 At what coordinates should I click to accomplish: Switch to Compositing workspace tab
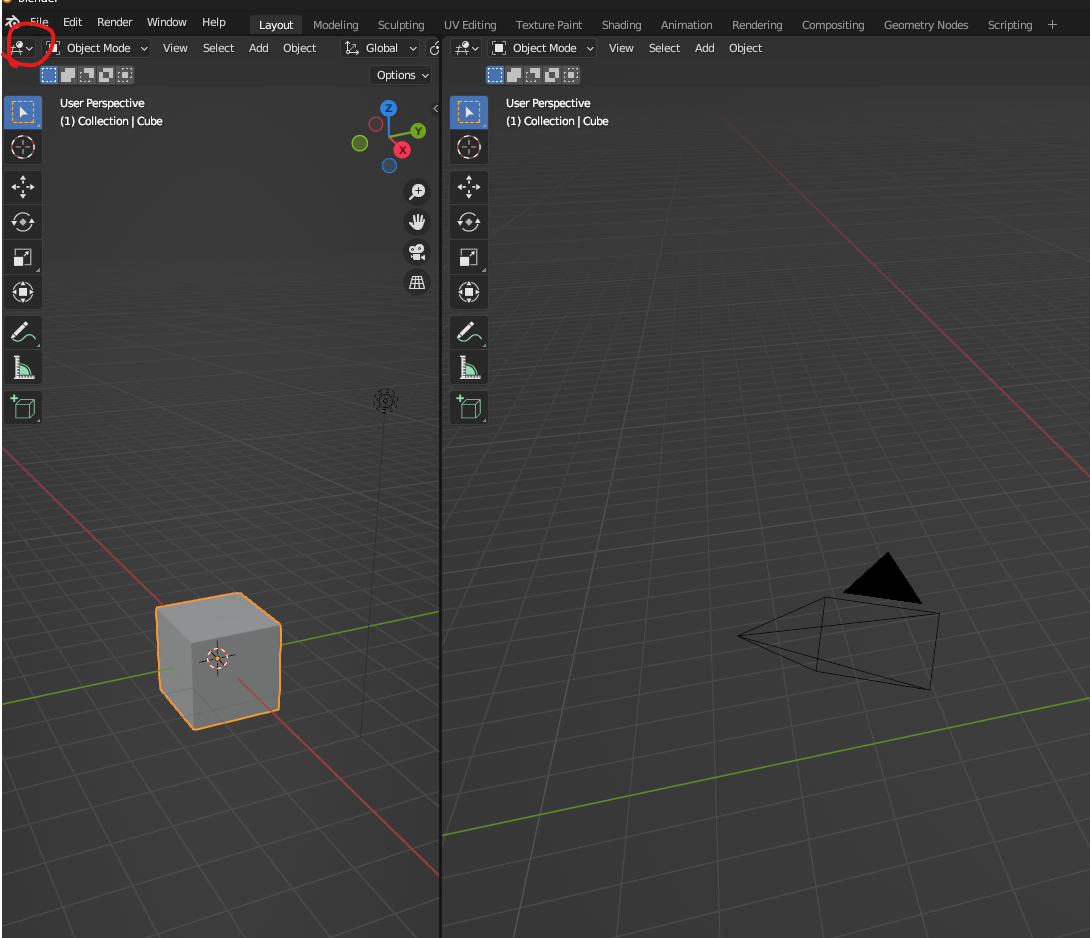tap(833, 25)
